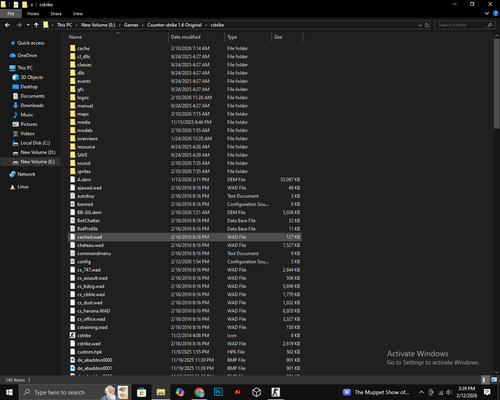
Task: Select Network in navigation pane
Action: pos(26,174)
